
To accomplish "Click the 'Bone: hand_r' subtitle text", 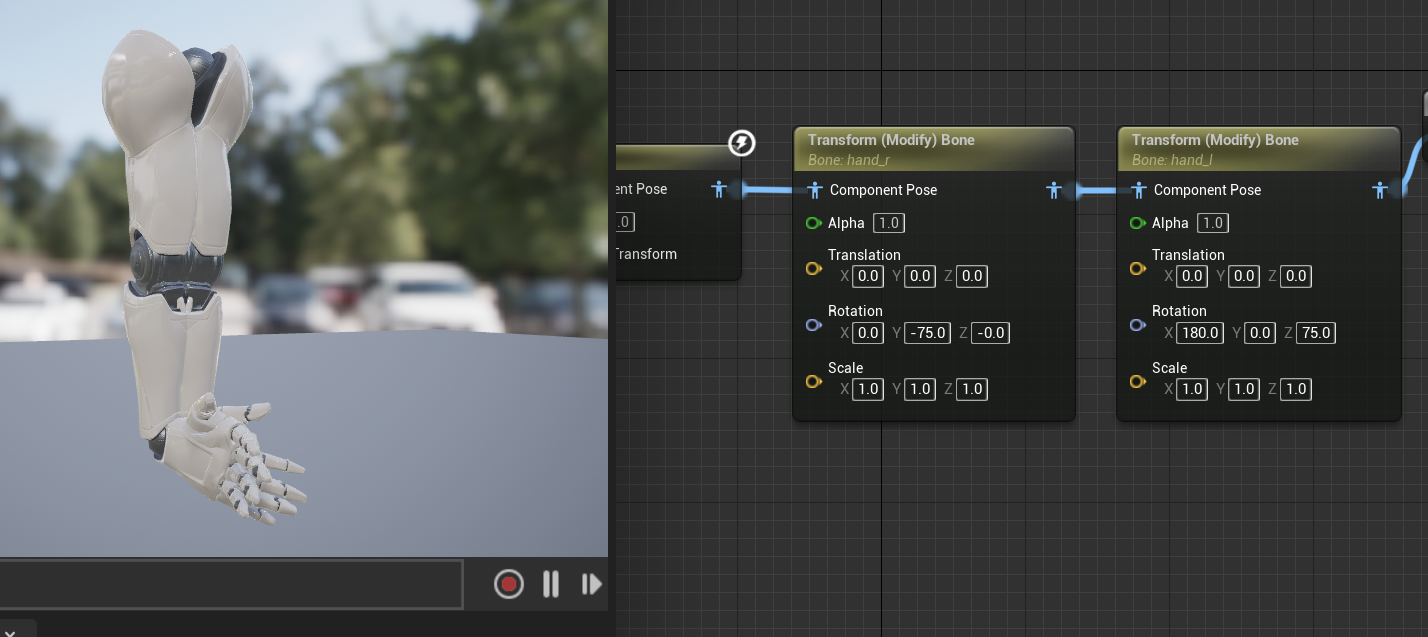I will coord(848,160).
